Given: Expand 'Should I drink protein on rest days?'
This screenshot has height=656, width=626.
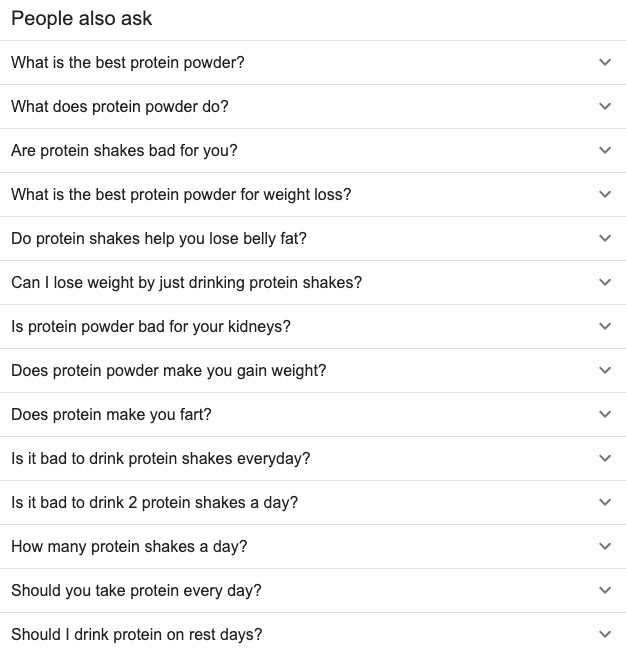Looking at the screenshot, I should point(604,634).
